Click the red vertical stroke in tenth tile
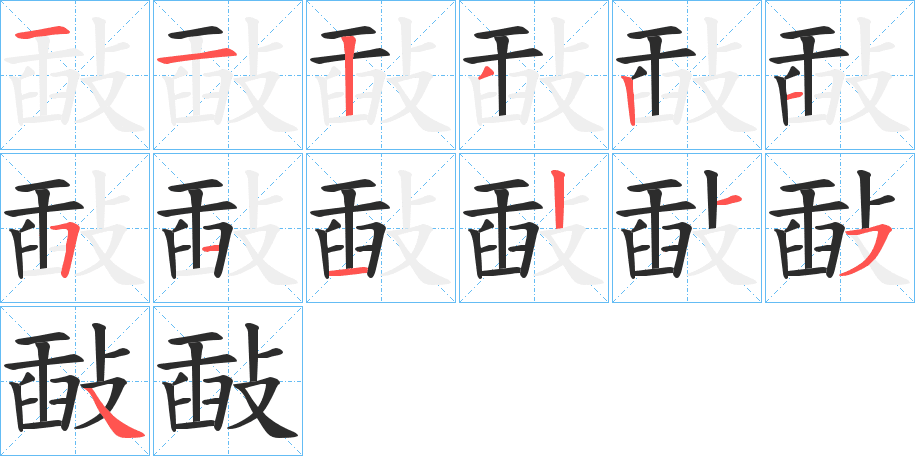 point(558,199)
